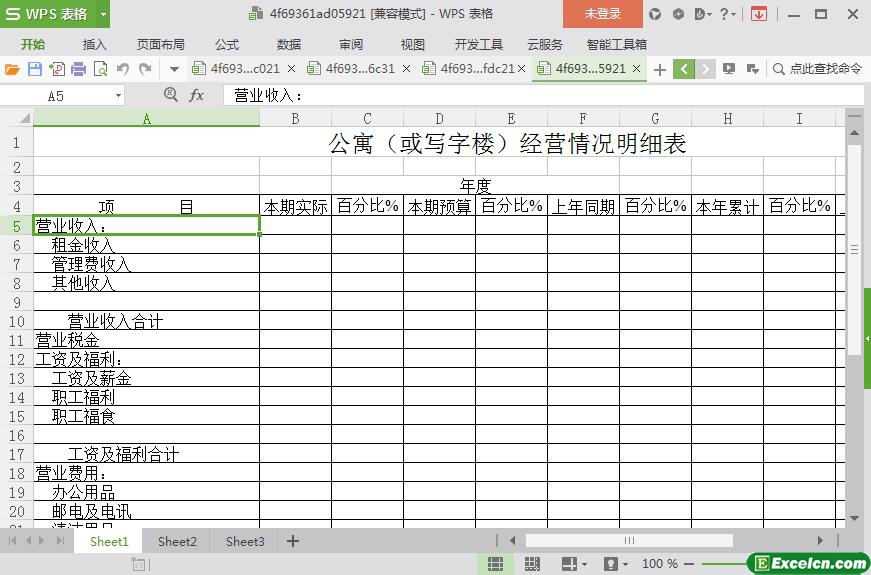Click the horizontal scrollbar thumb

point(629,541)
